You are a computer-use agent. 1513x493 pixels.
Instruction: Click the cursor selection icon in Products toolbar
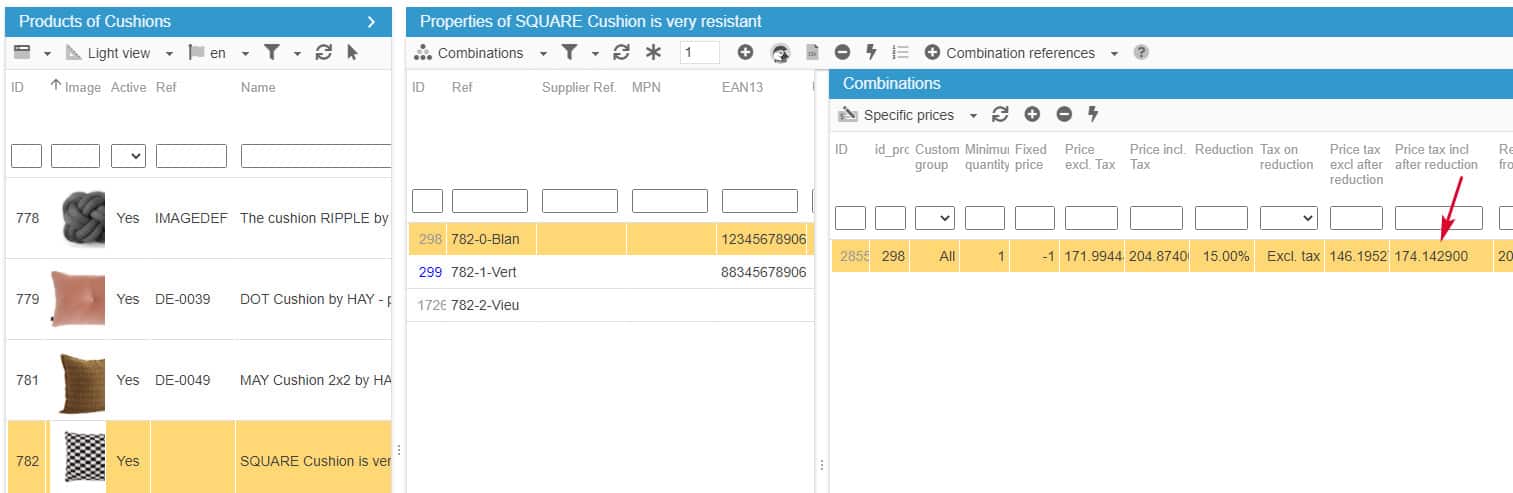[352, 53]
